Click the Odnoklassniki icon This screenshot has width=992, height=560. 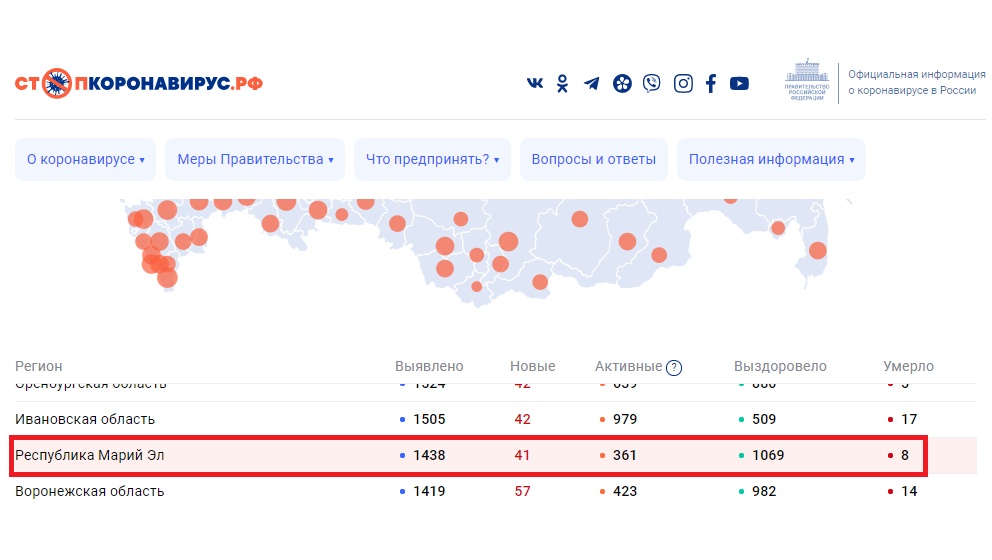point(563,84)
